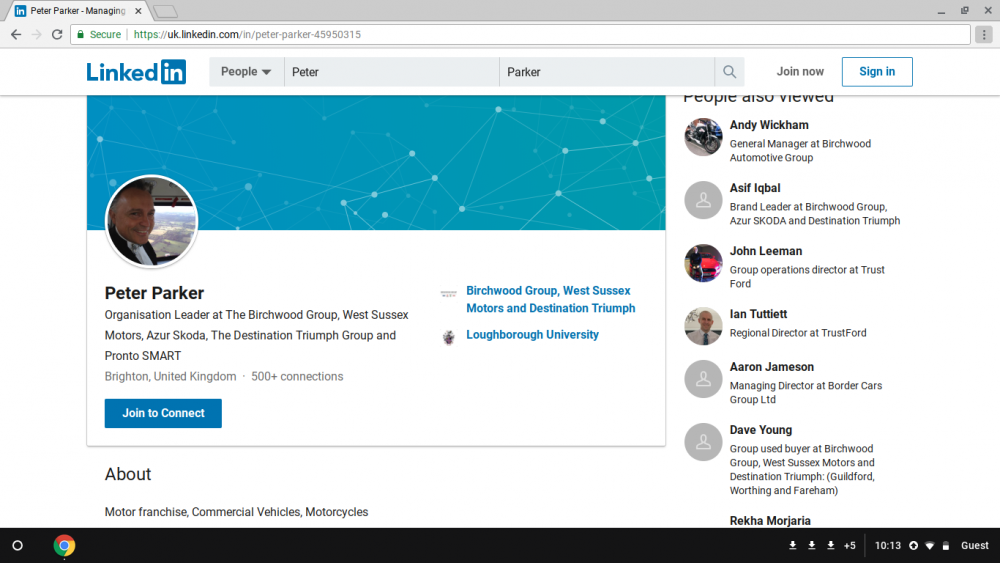Go back with browser back arrow
This screenshot has height=563, width=1000.
point(16,34)
